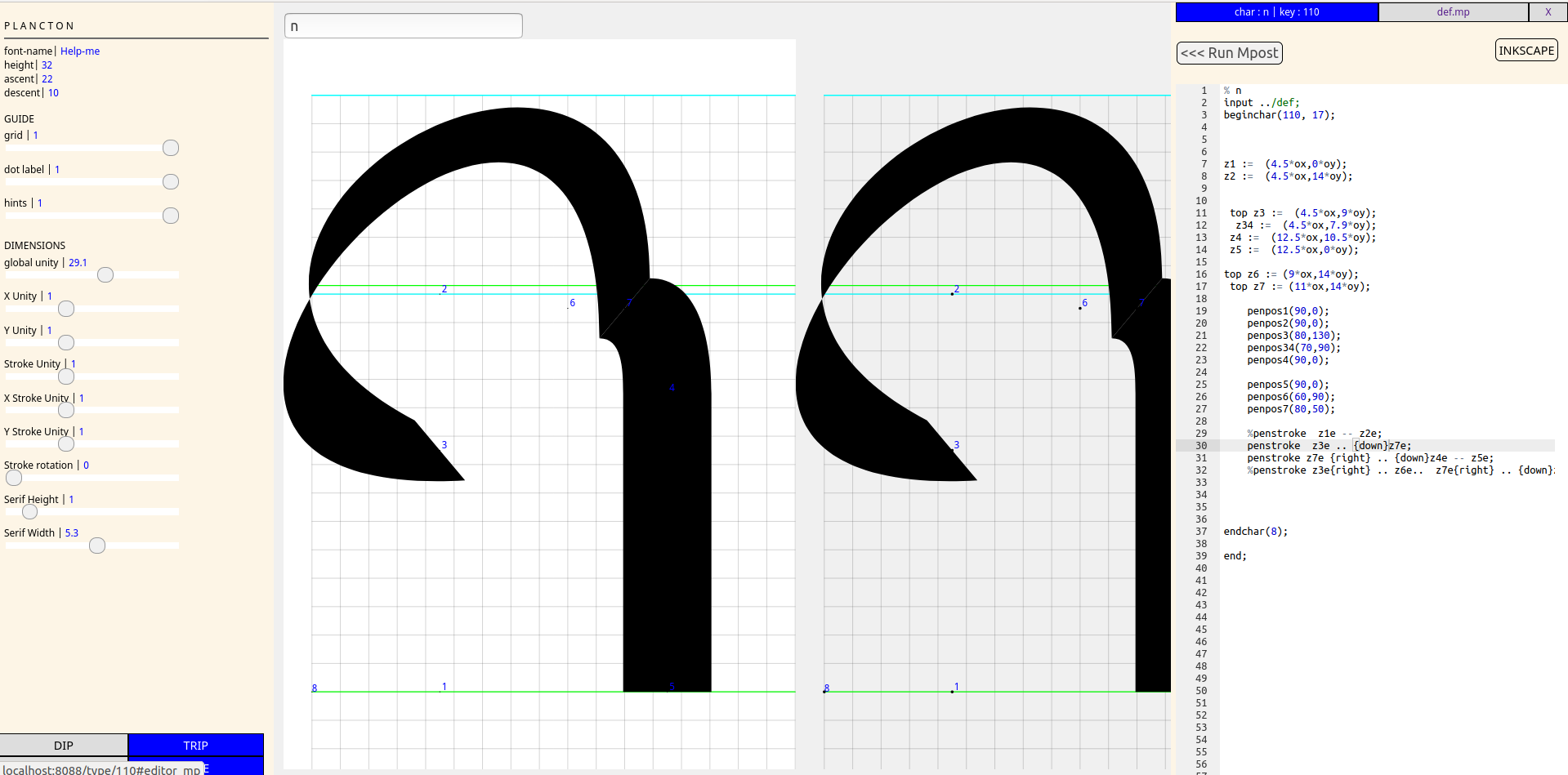Image resolution: width=1568 pixels, height=775 pixels.
Task: Toggle the grid guide slider
Action: tap(170, 148)
